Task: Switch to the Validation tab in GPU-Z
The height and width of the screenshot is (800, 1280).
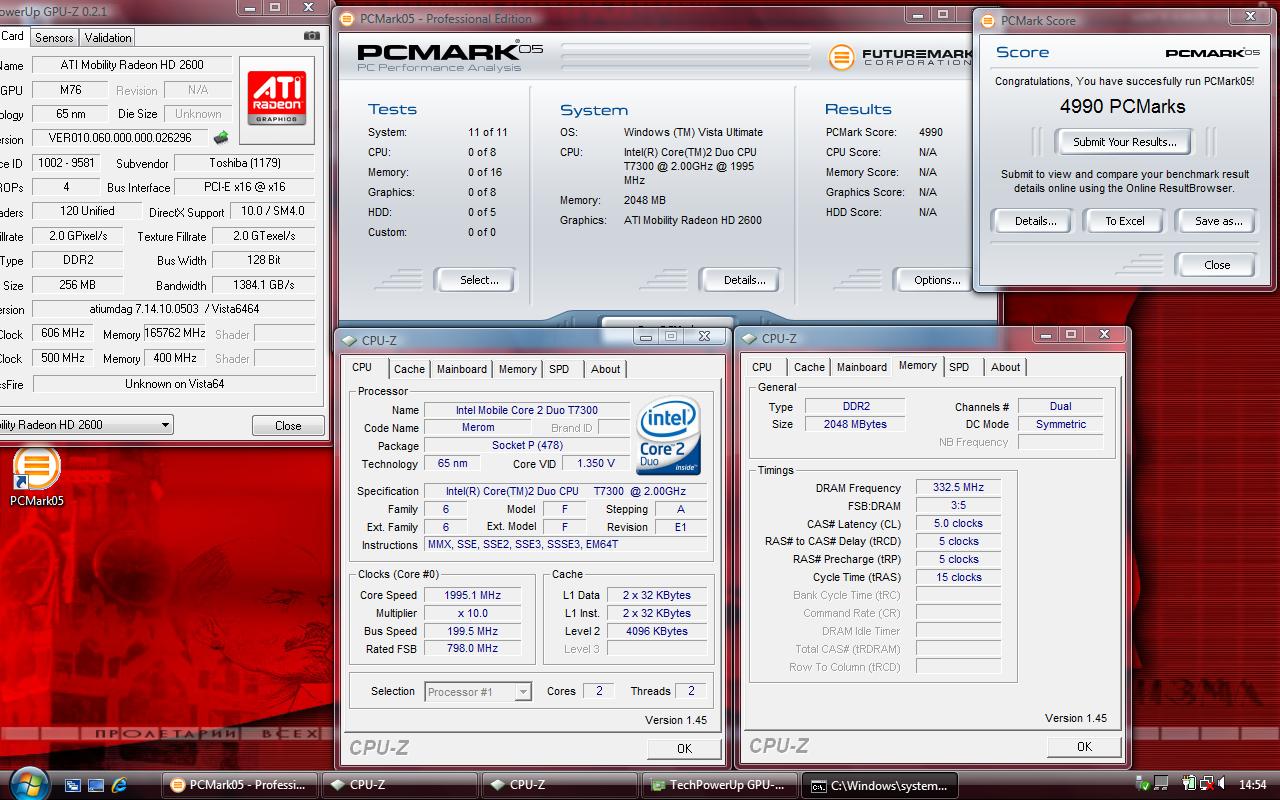Action: click(108, 37)
